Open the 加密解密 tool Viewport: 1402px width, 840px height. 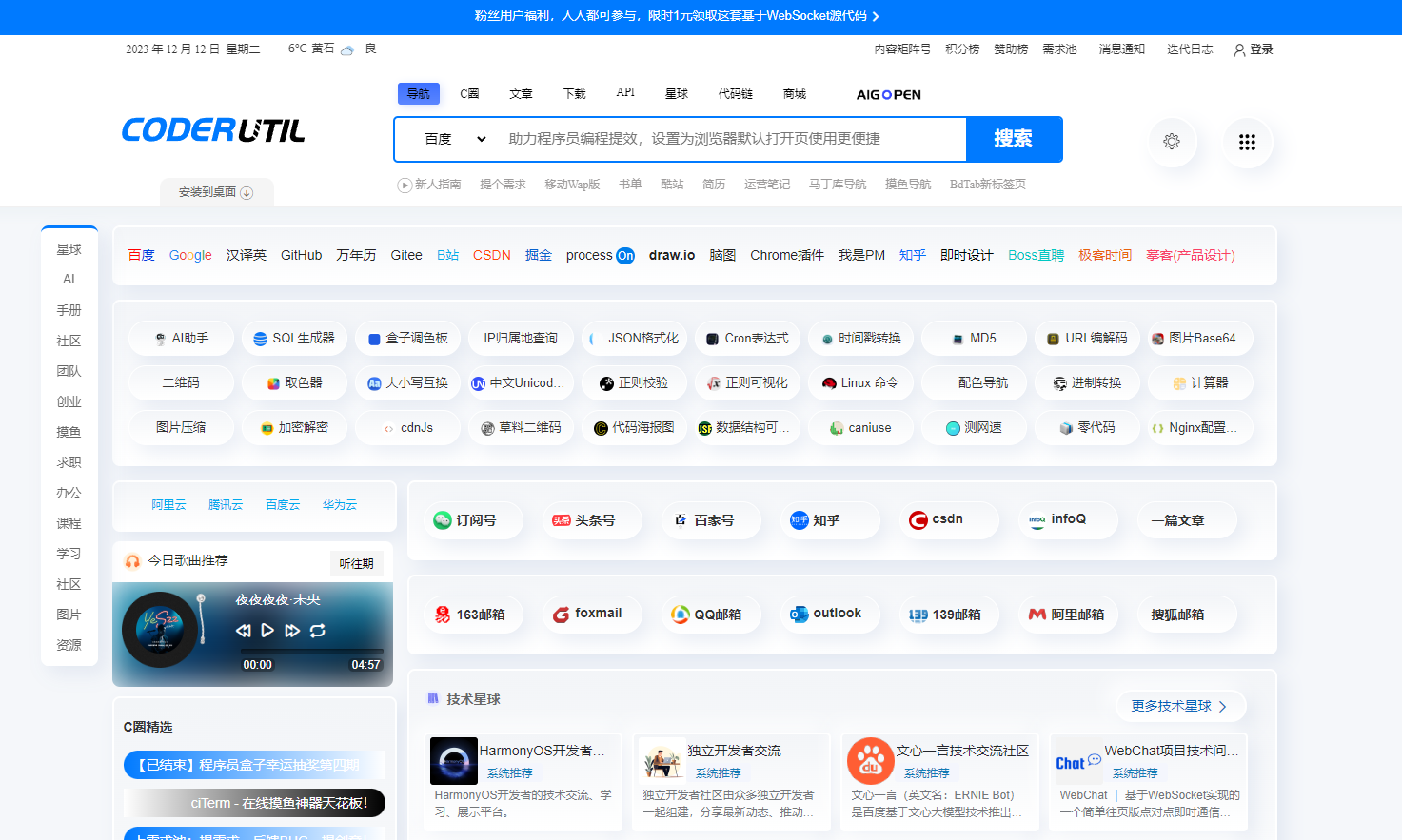pyautogui.click(x=294, y=428)
